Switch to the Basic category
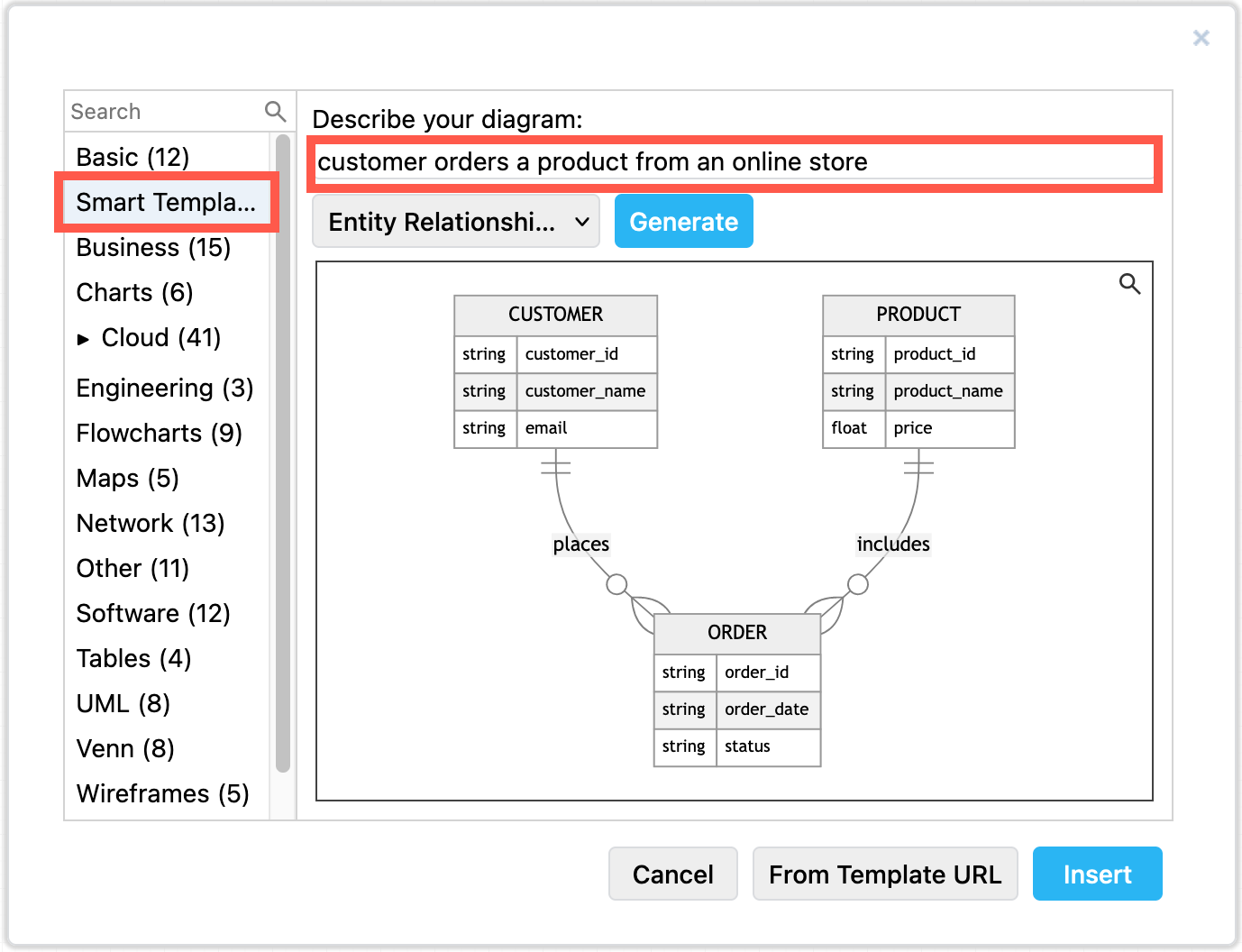The image size is (1242, 952). click(x=132, y=156)
